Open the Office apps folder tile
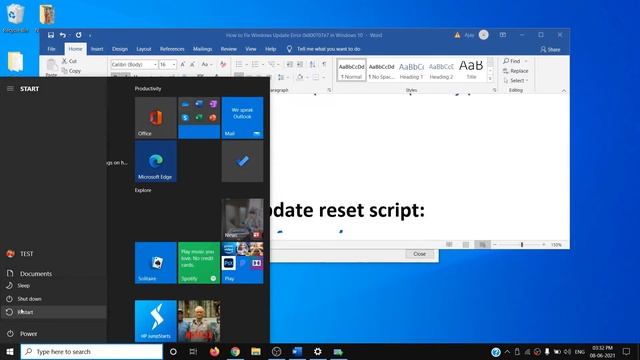This screenshot has height=360, width=640. click(199, 118)
